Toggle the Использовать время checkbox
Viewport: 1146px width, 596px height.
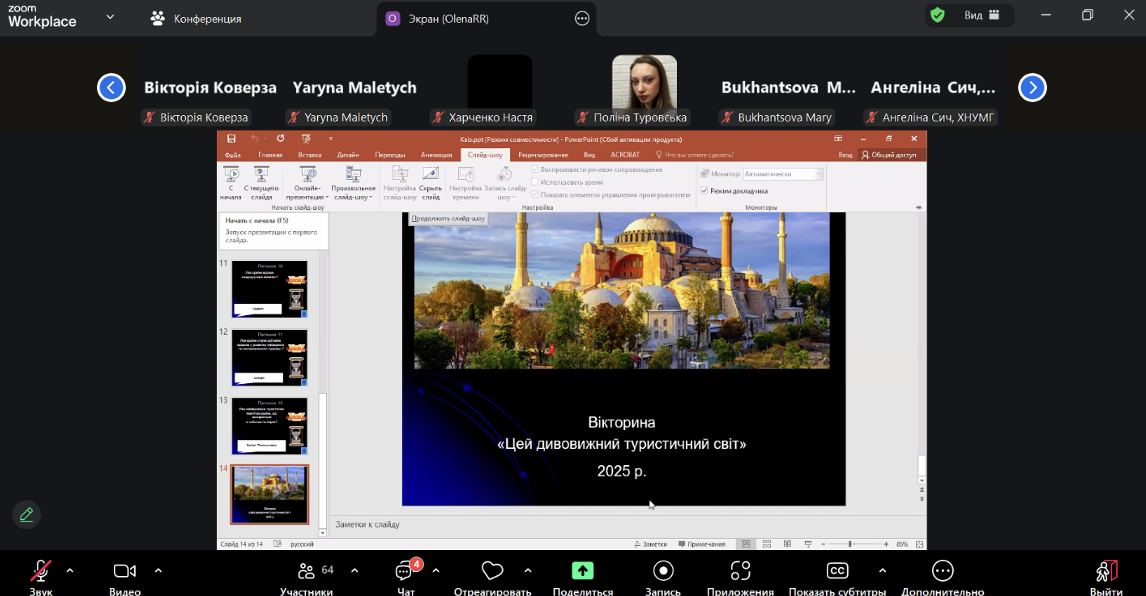pyautogui.click(x=535, y=182)
